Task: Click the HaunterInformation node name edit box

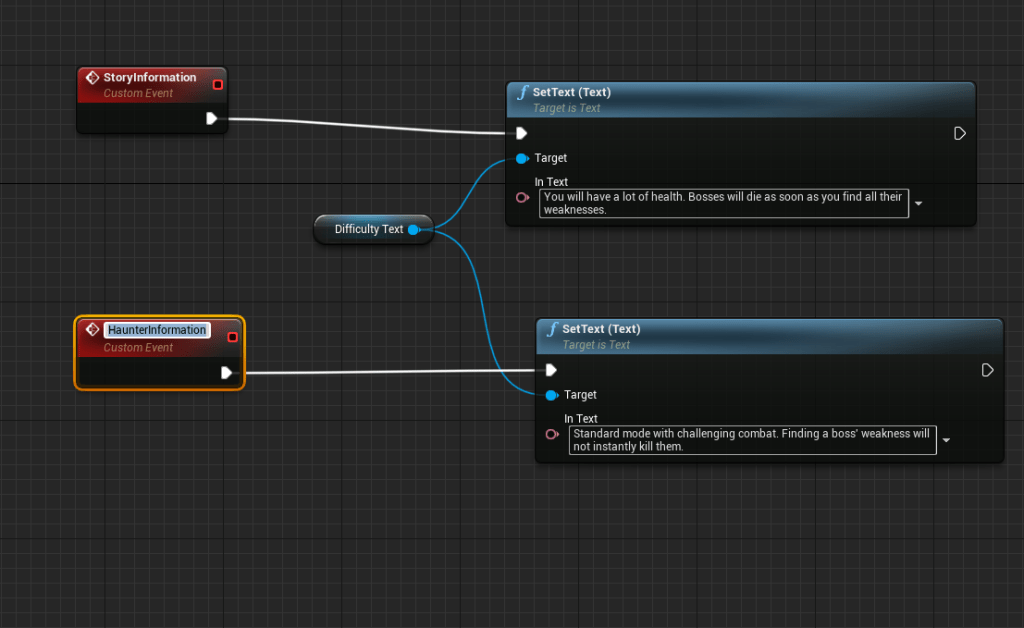Action: [x=157, y=330]
